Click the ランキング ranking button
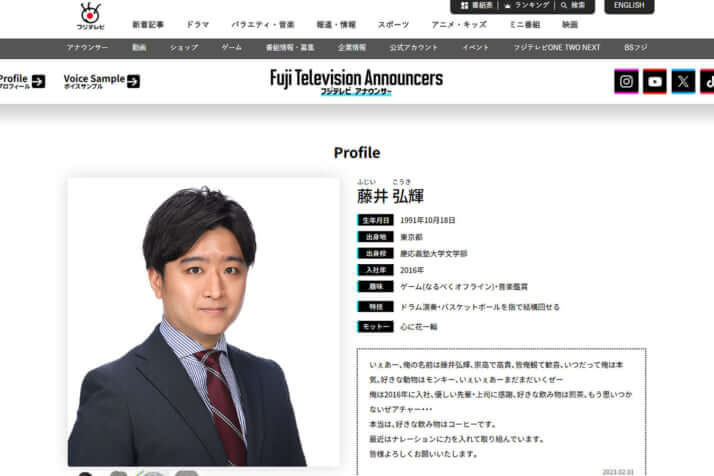714x476 pixels. (x=526, y=6)
